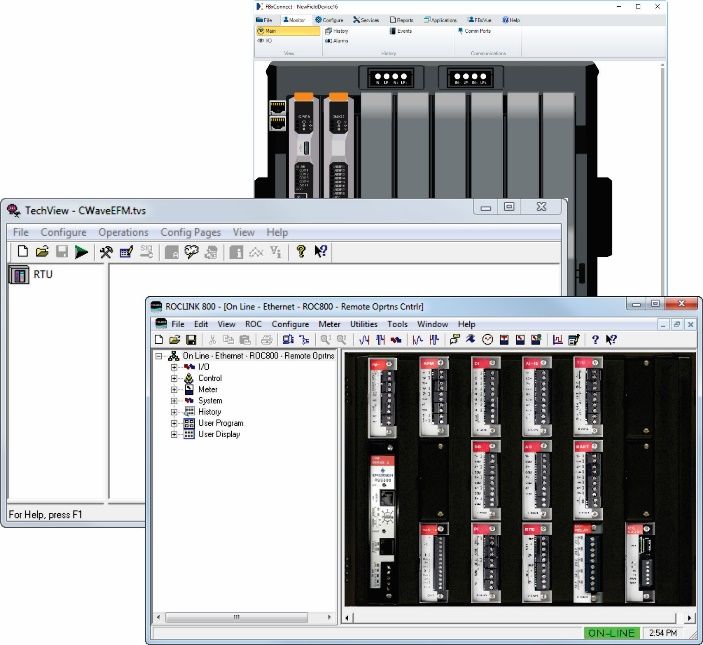
Task: Click the Open folder icon in ROCLINK toolbar
Action: [x=174, y=340]
